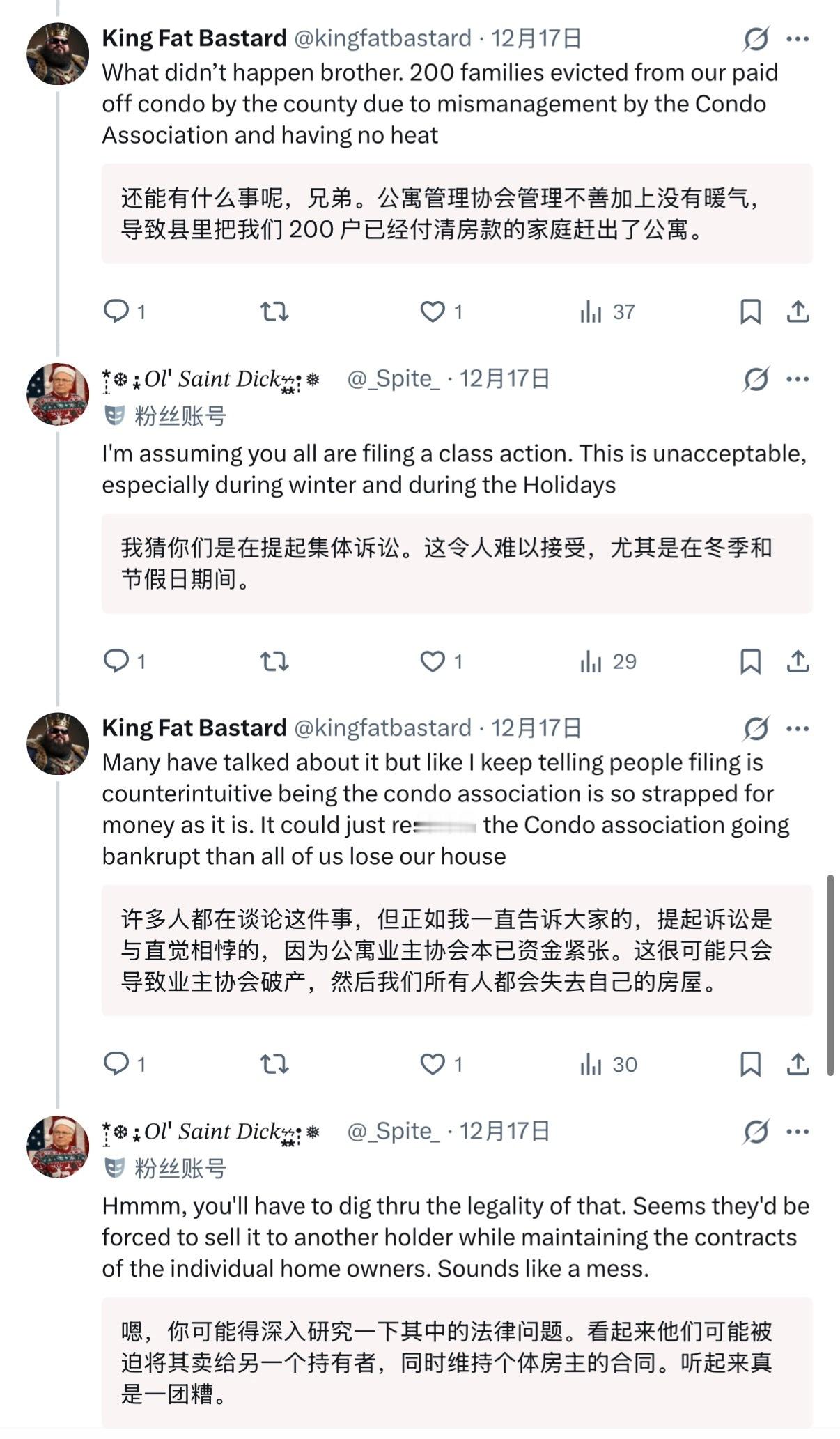The width and height of the screenshot is (840, 1439).
Task: Open more menu on bankruptcy tweet
Action: click(798, 729)
